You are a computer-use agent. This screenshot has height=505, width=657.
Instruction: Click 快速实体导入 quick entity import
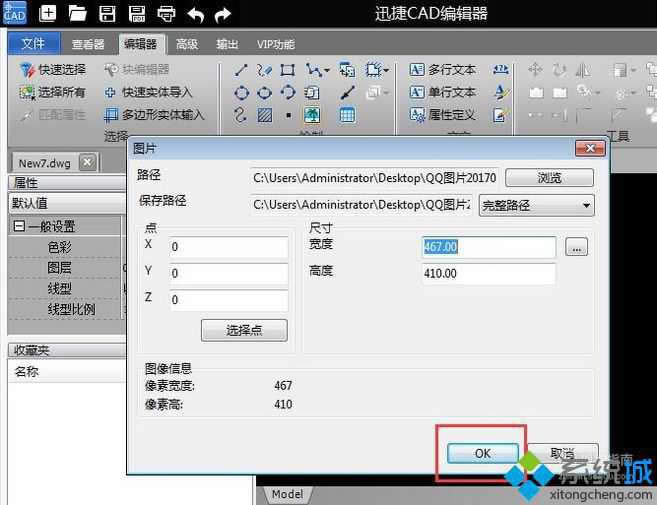pyautogui.click(x=148, y=92)
